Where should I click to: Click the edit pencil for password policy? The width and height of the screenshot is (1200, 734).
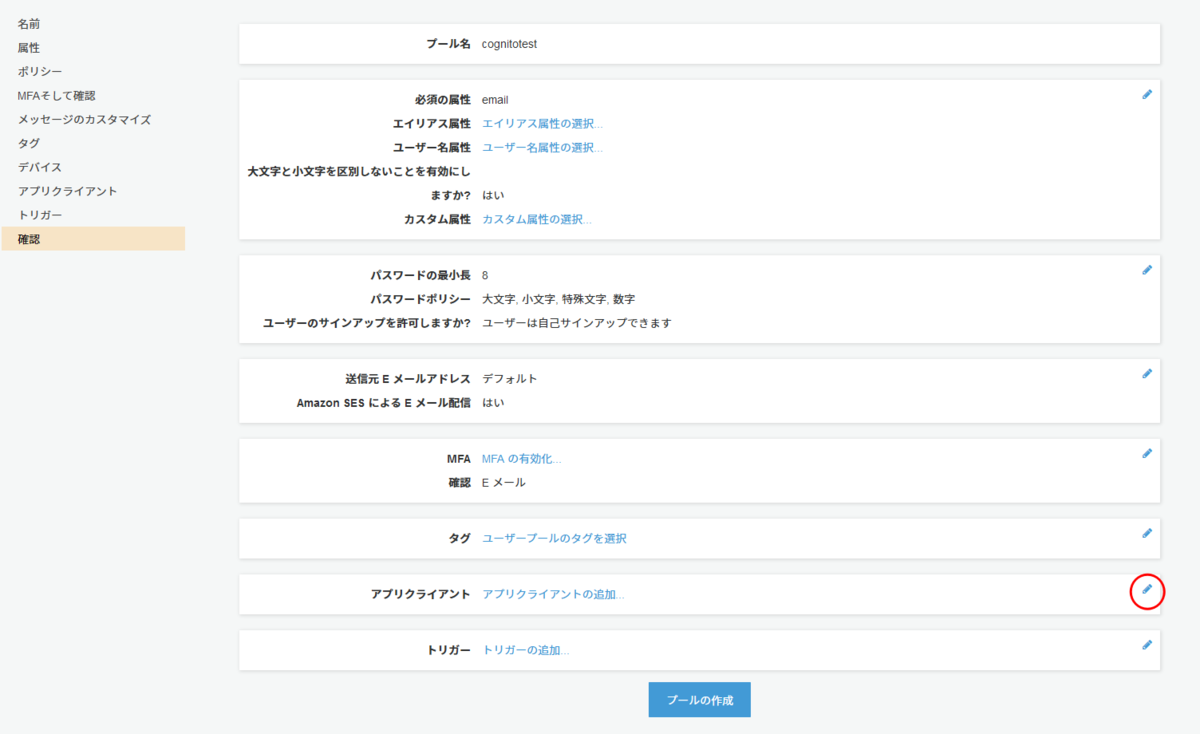tap(1146, 269)
